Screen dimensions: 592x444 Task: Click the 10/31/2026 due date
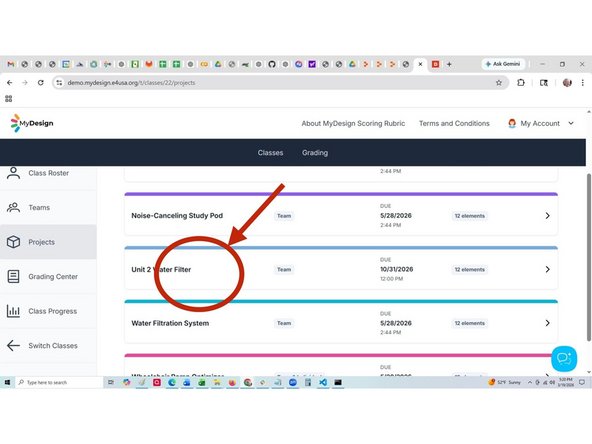click(x=396, y=269)
